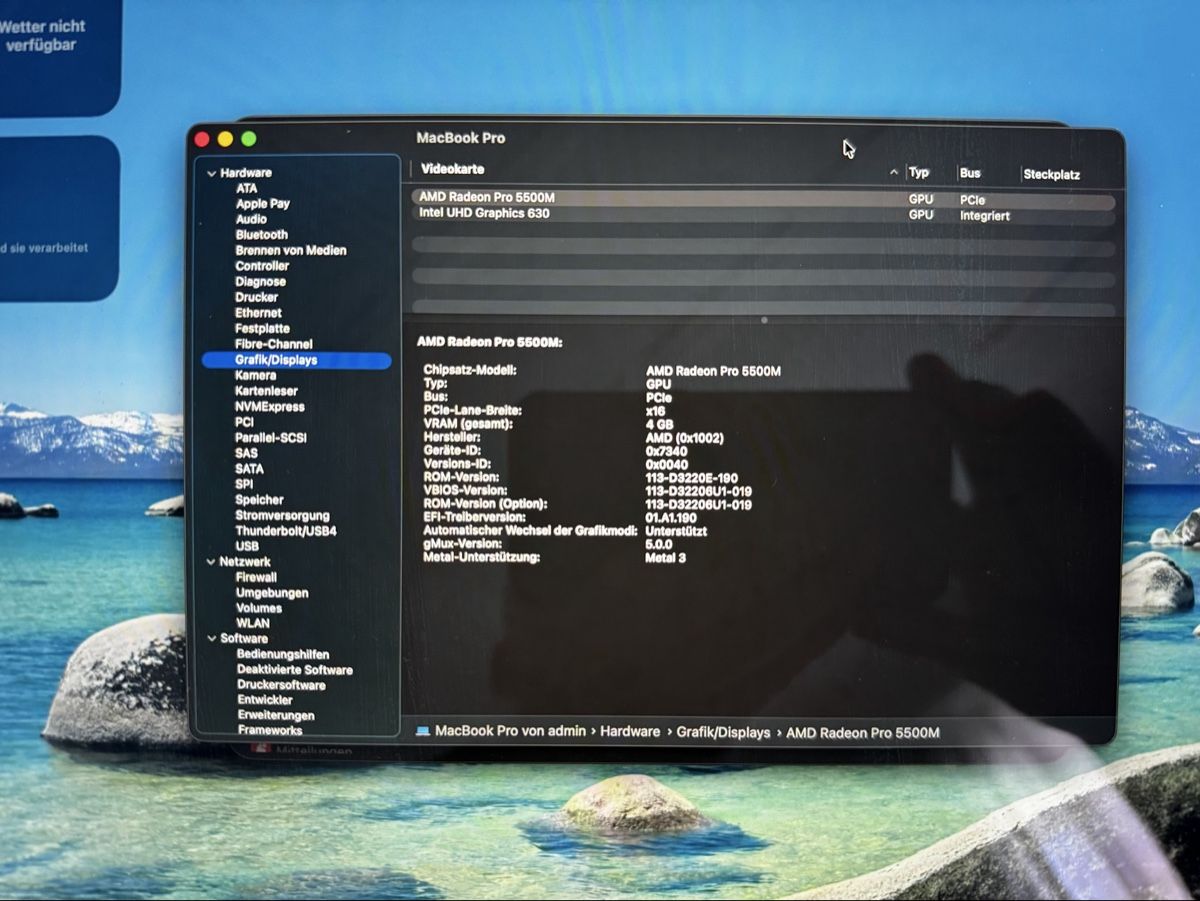Click 'Grafik/Displays' in the path bar

click(x=723, y=733)
